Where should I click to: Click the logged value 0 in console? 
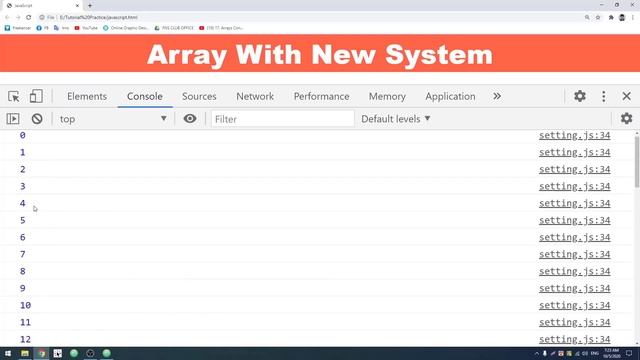coord(22,135)
